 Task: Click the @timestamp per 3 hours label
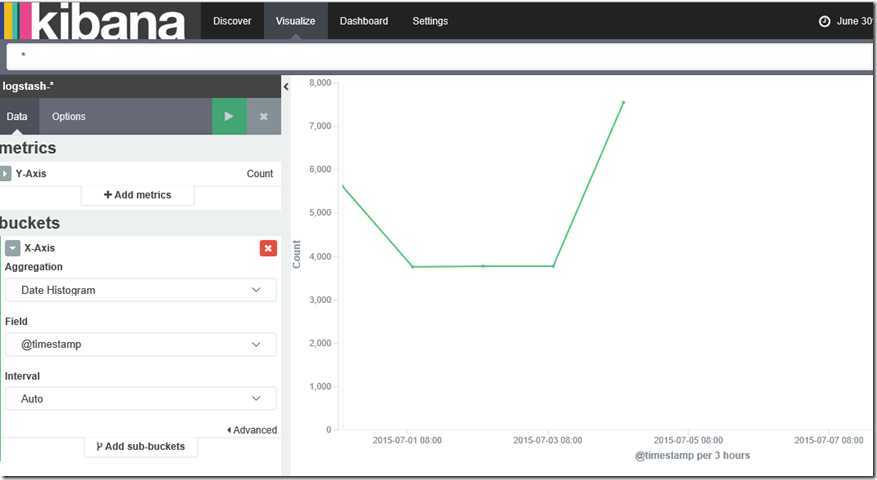(x=692, y=455)
